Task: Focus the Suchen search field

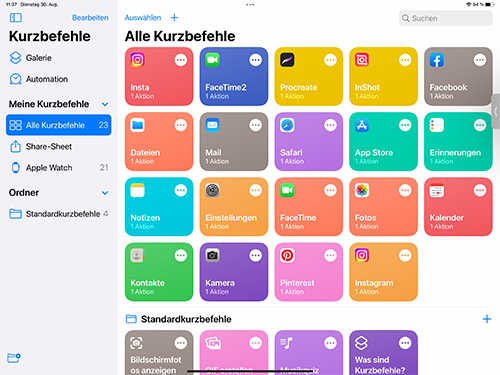Action: click(446, 18)
